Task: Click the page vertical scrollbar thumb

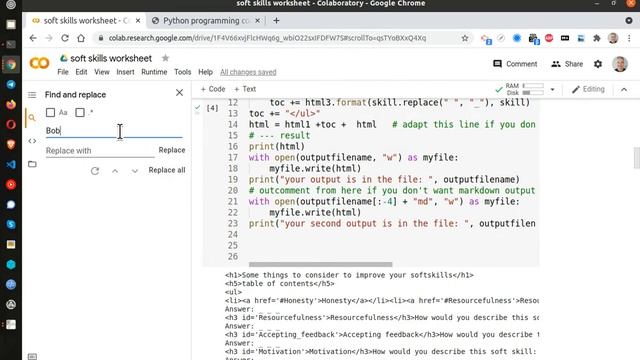Action: pyautogui.click(x=636, y=158)
